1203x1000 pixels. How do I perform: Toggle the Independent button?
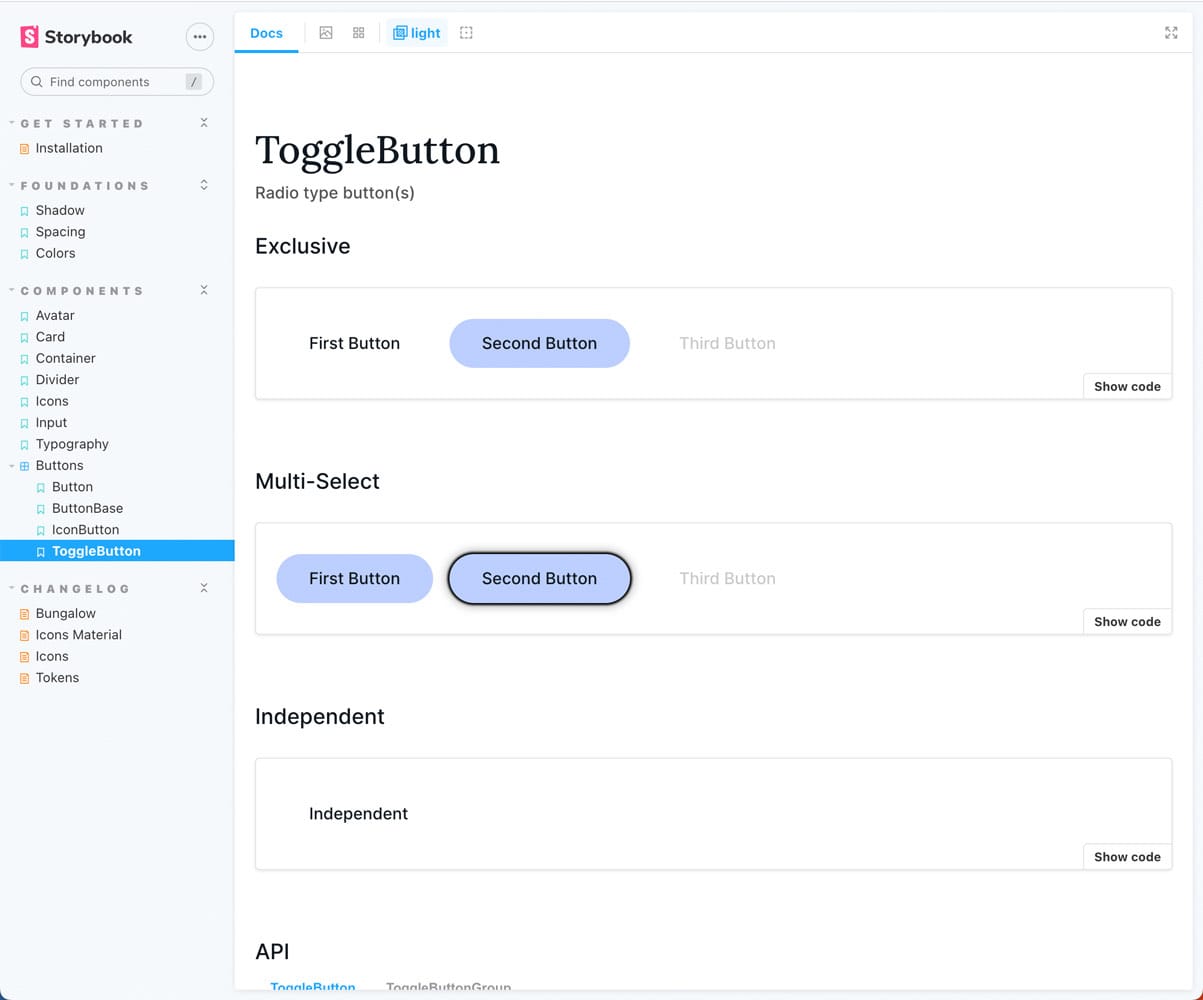click(358, 813)
